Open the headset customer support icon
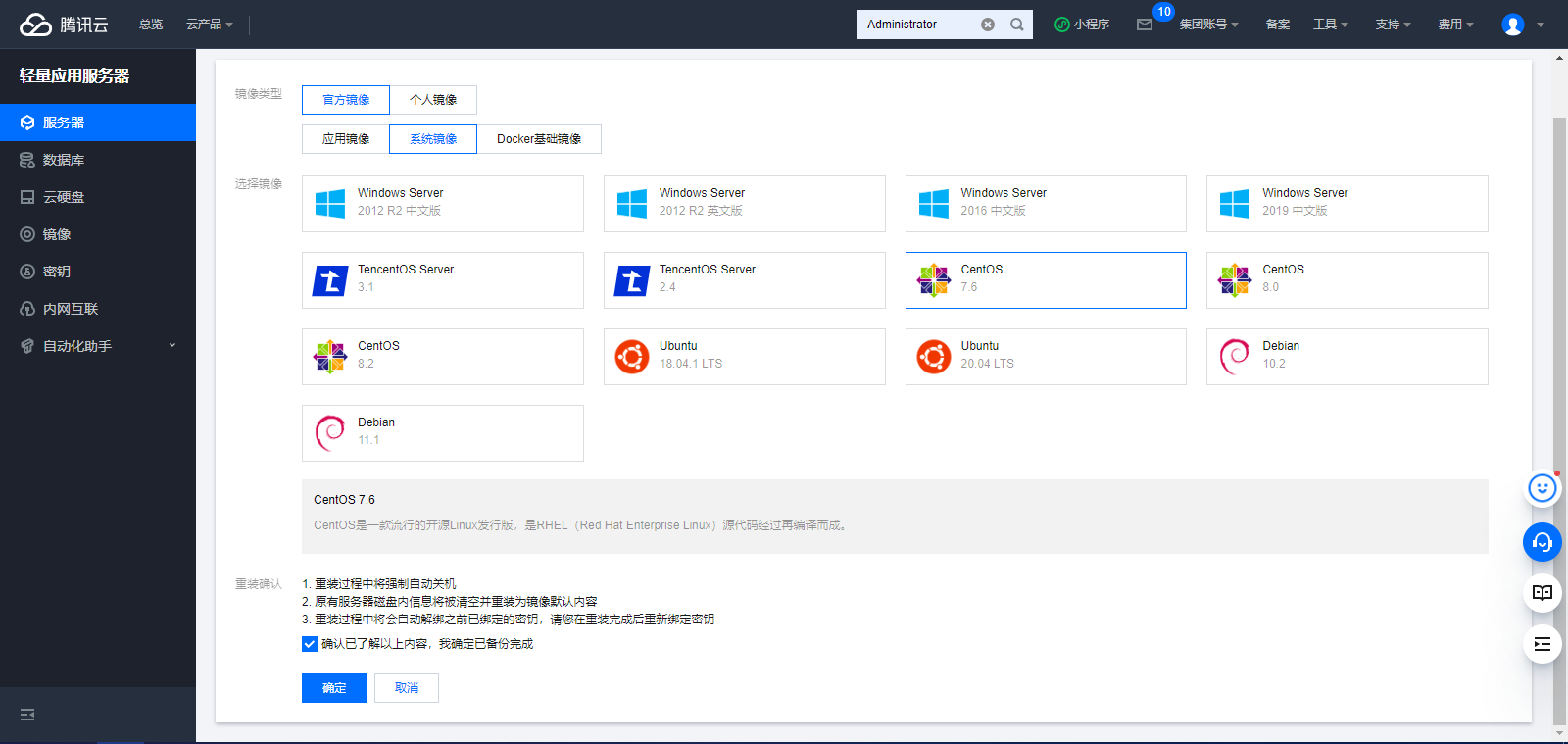 click(1543, 542)
